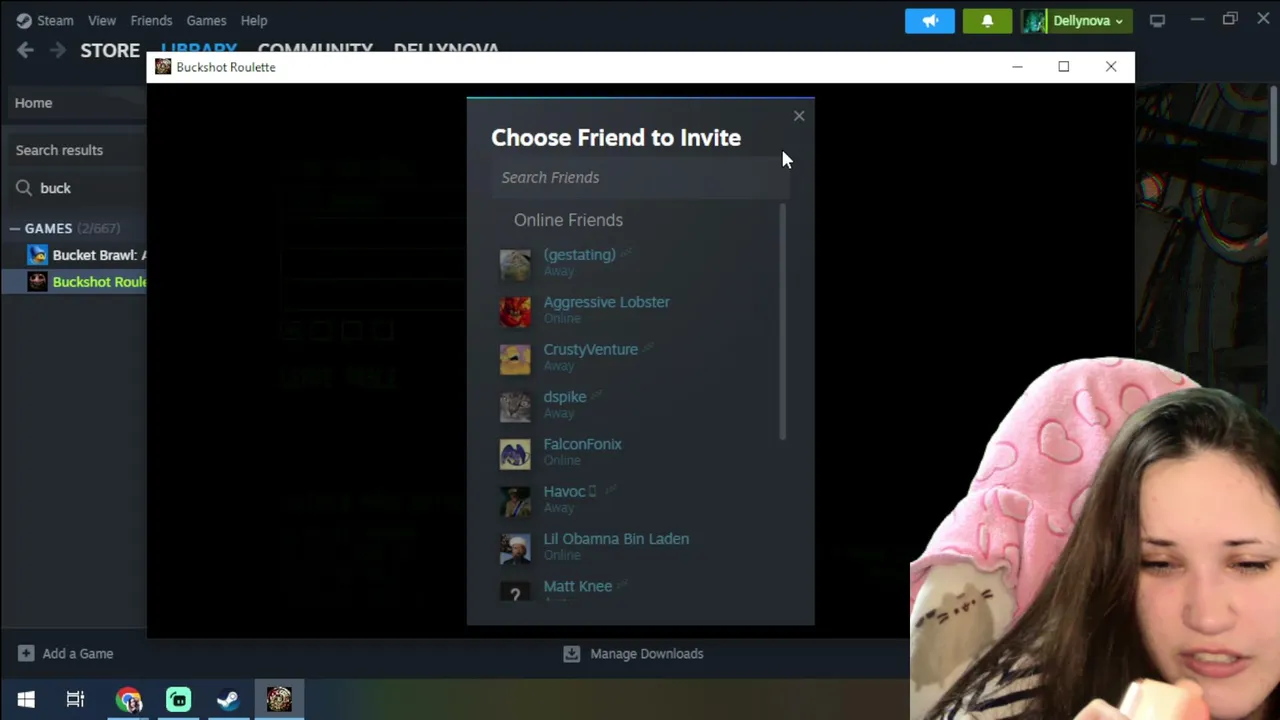Viewport: 1280px width, 720px height.
Task: Click Lil Obamna Bin Laden's avatar
Action: pos(515,547)
